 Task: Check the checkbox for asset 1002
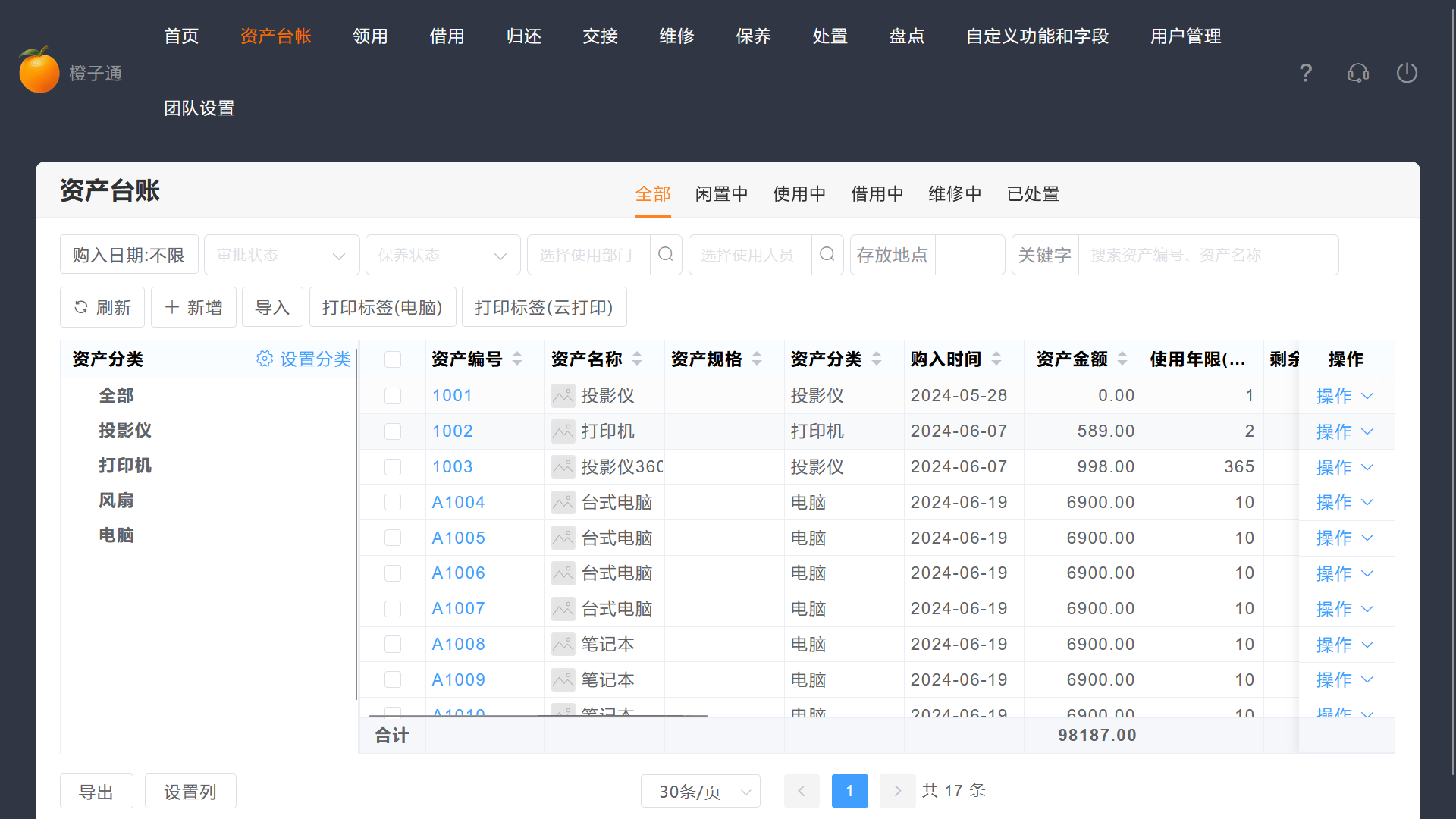[392, 431]
